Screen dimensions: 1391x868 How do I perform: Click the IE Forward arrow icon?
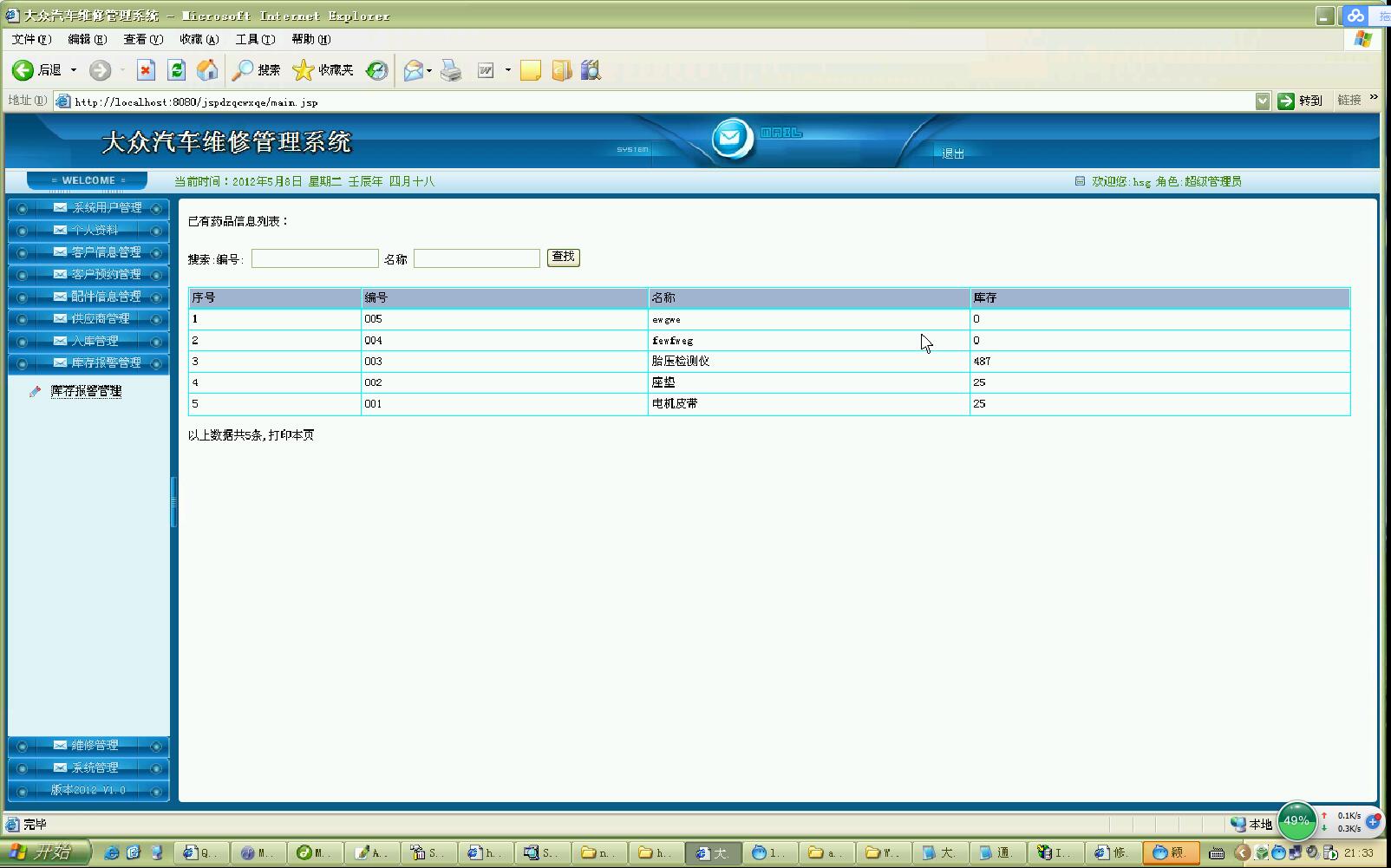100,70
